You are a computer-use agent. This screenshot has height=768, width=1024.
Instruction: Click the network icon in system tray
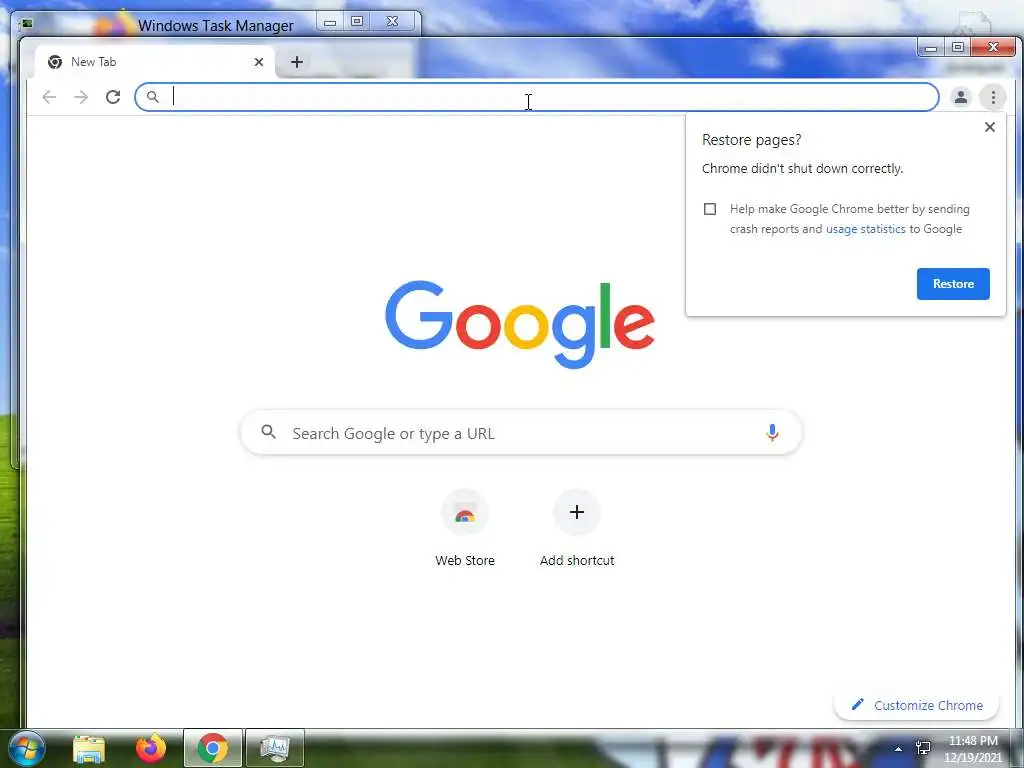[923, 748]
